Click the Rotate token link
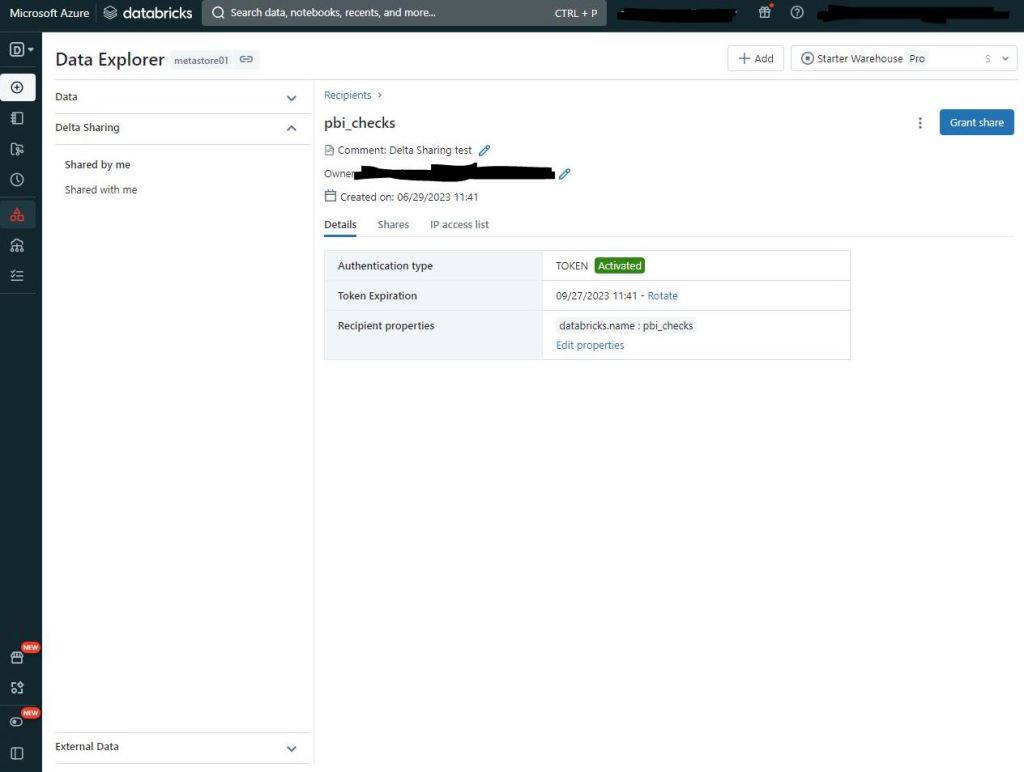The width and height of the screenshot is (1024, 772). [662, 296]
